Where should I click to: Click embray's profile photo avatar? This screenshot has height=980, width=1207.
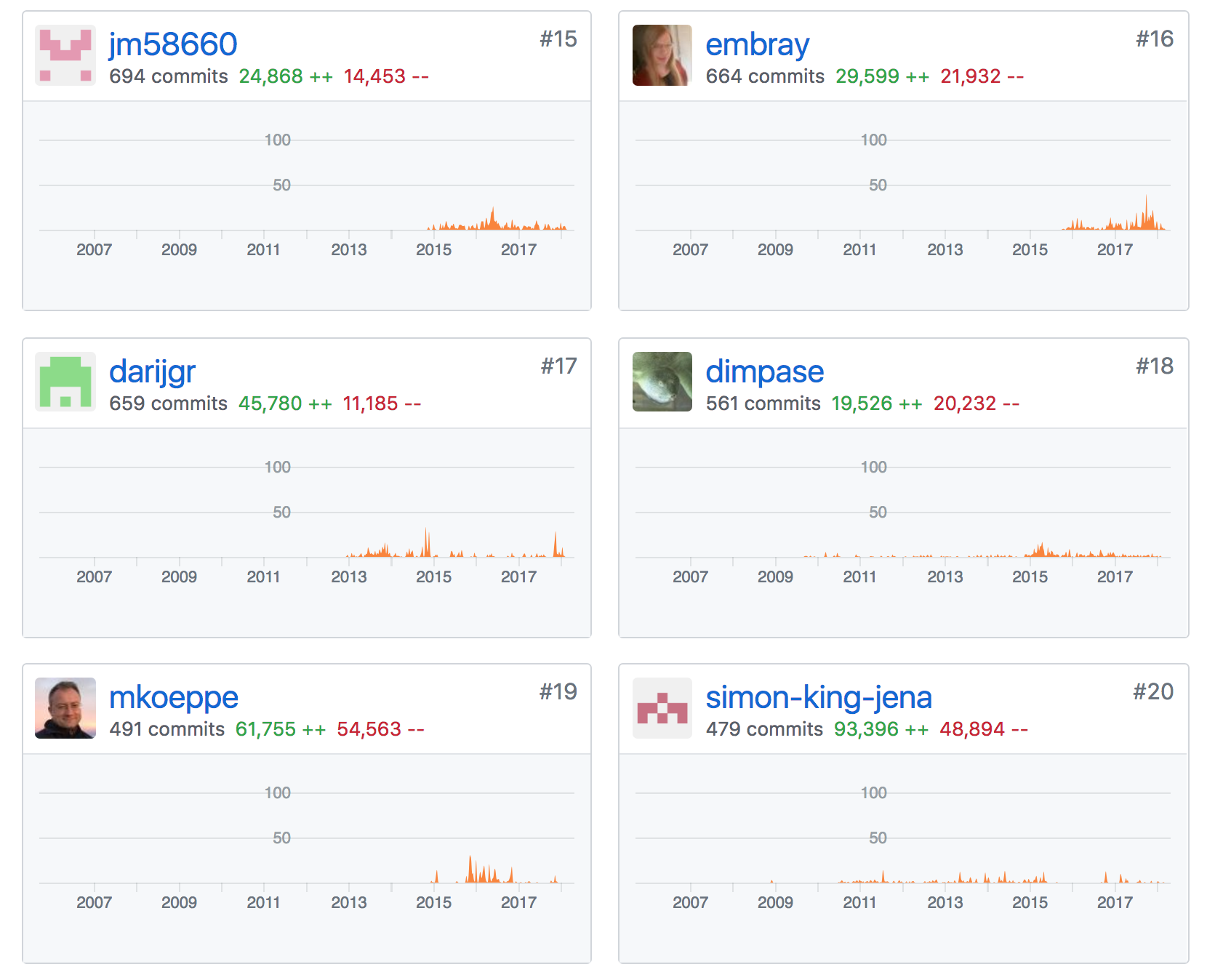(x=662, y=55)
